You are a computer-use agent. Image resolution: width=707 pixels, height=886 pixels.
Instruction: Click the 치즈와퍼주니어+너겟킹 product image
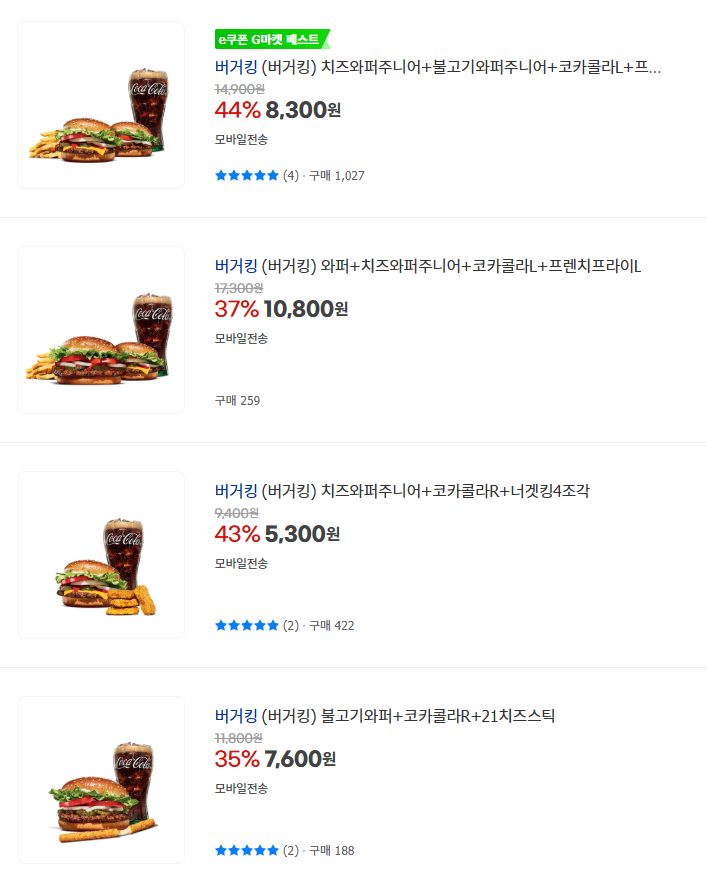point(99,553)
